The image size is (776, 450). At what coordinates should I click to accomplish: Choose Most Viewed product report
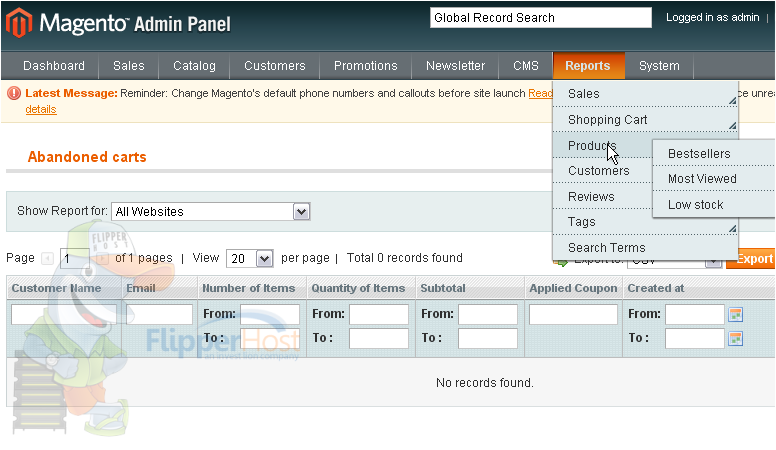point(714,179)
